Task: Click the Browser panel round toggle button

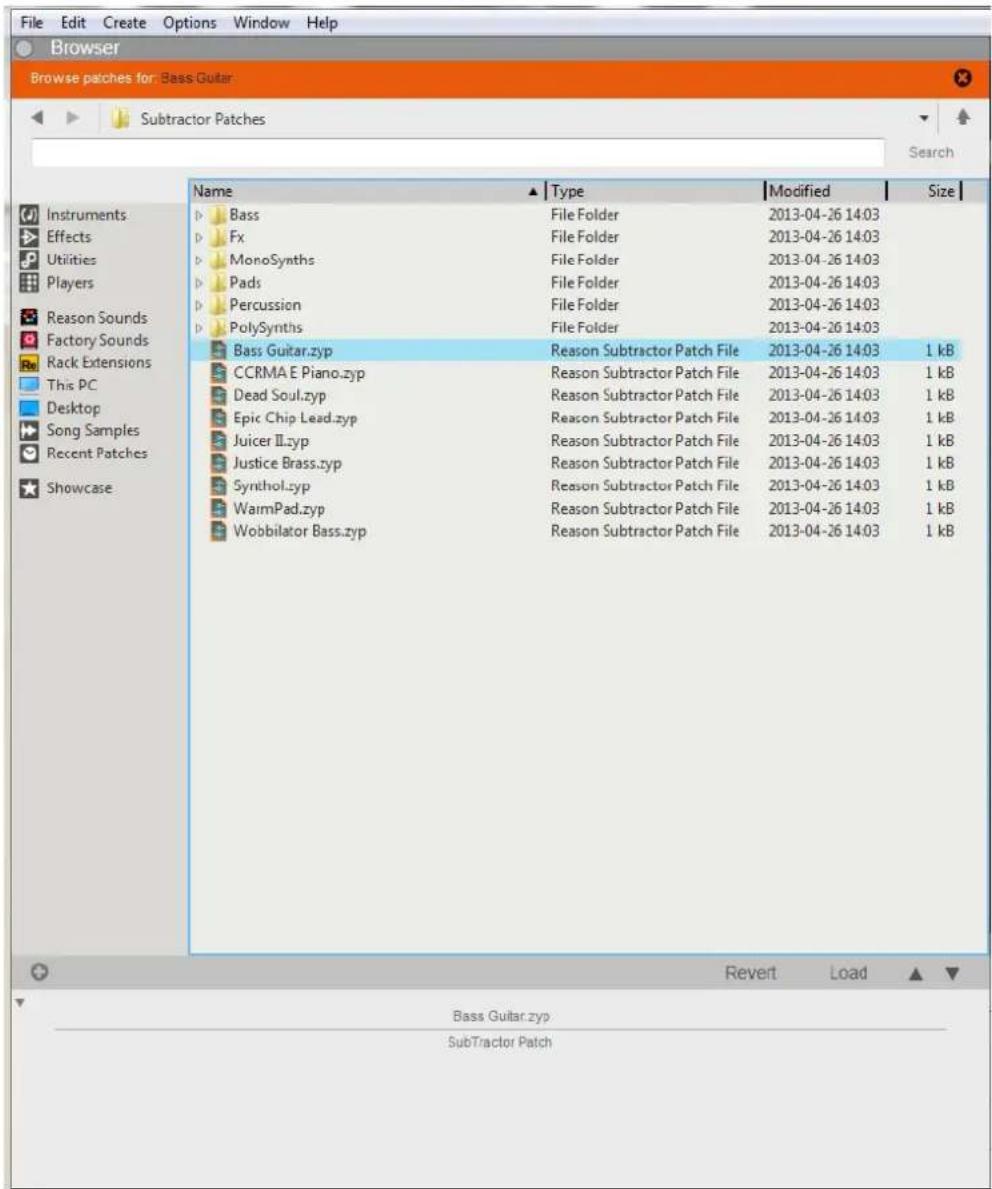Action: 24,49
